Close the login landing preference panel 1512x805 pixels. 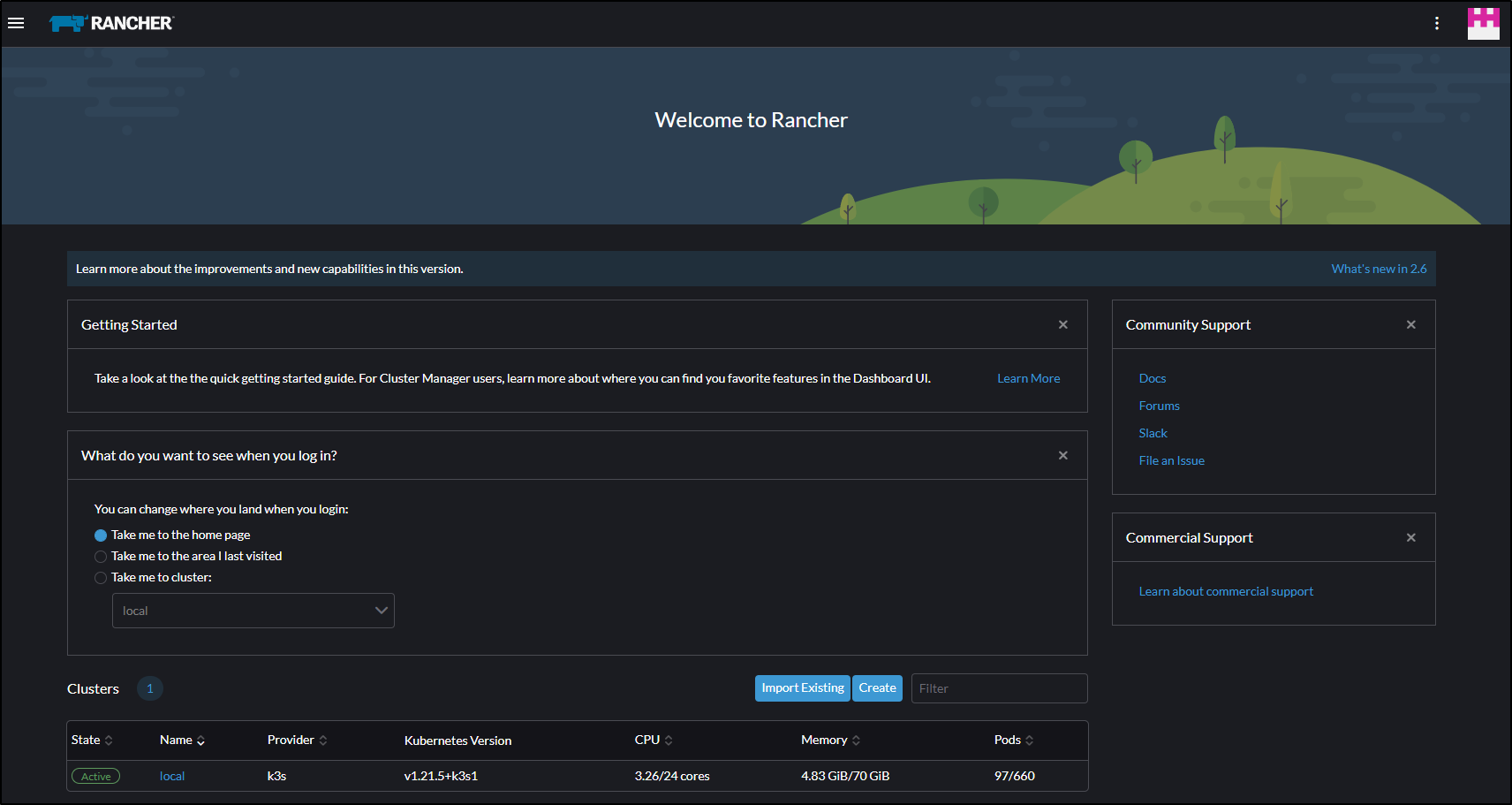click(x=1063, y=455)
